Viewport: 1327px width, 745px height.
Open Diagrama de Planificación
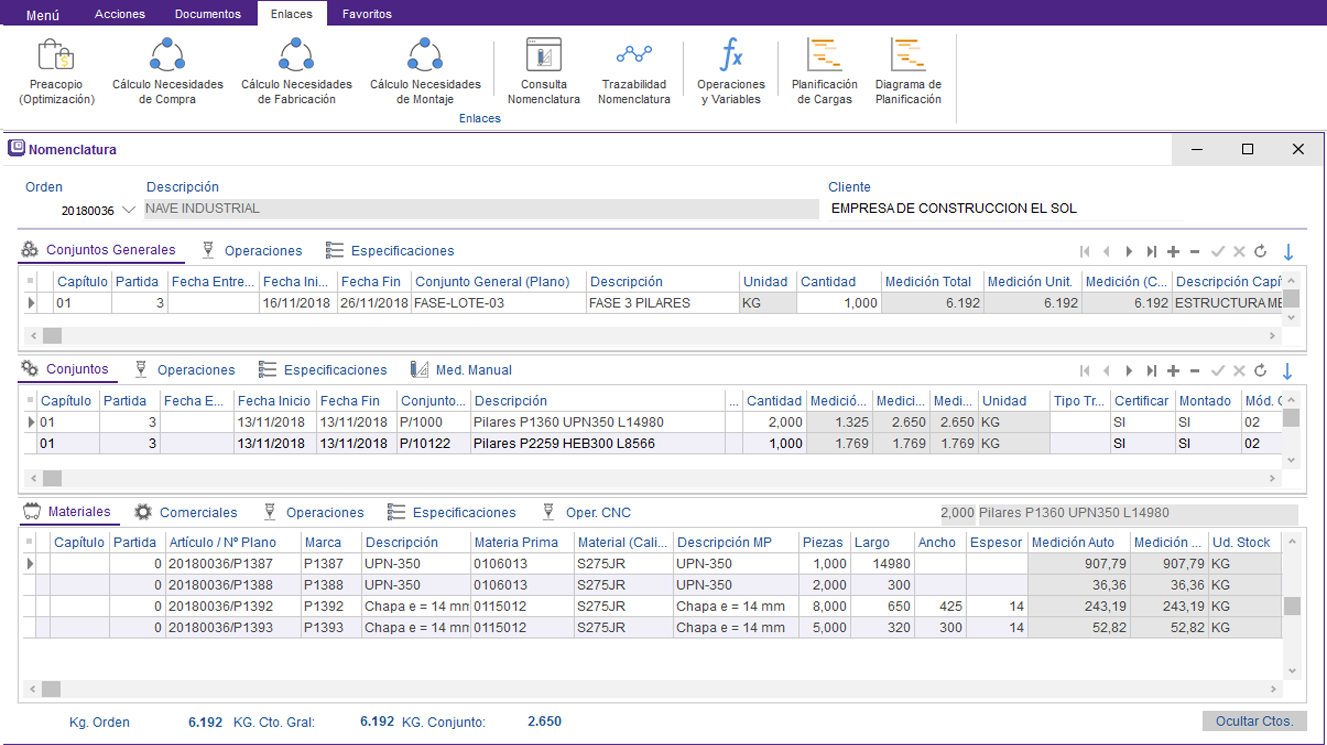click(908, 71)
